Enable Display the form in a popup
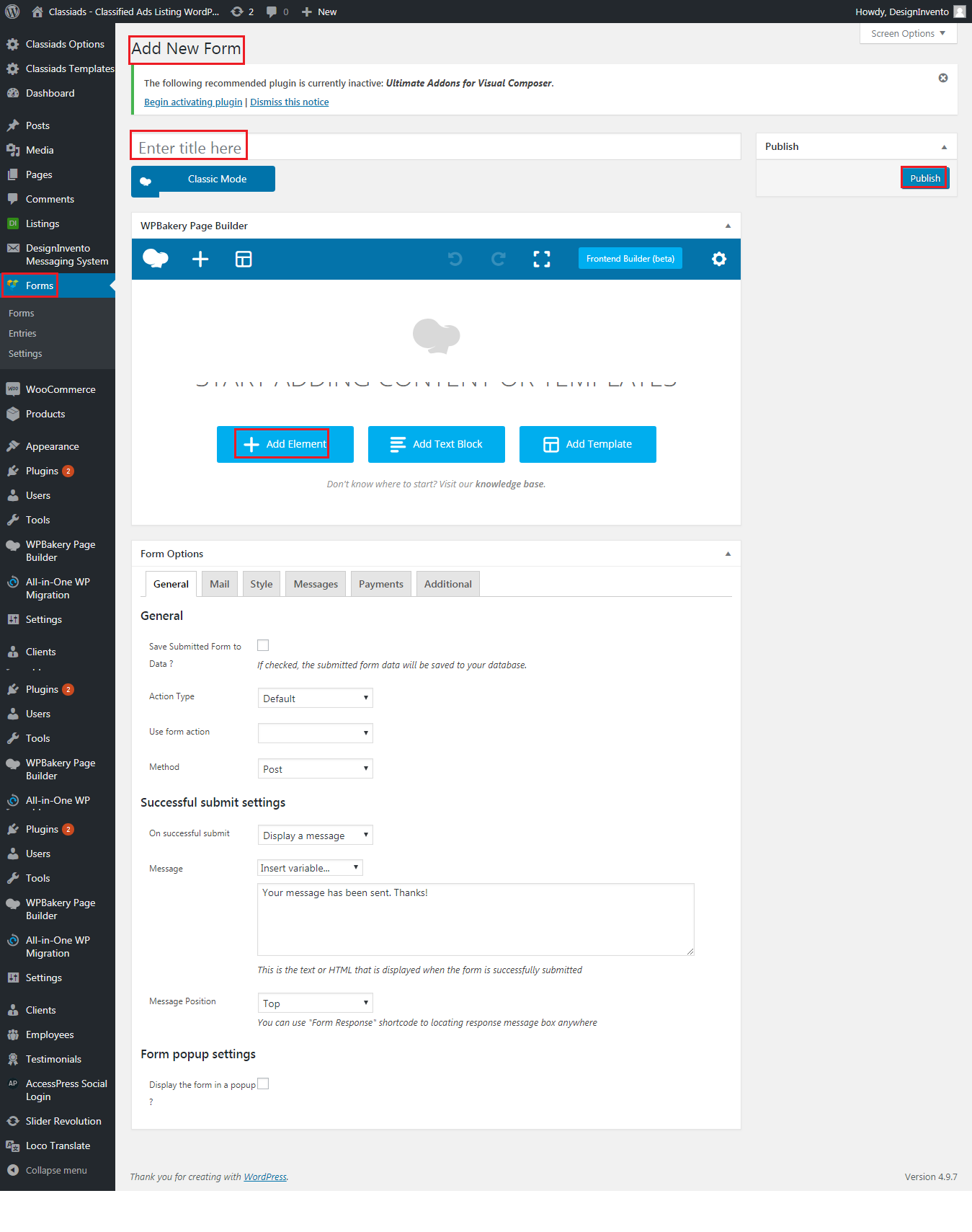Image resolution: width=972 pixels, height=1232 pixels. coord(263,1083)
